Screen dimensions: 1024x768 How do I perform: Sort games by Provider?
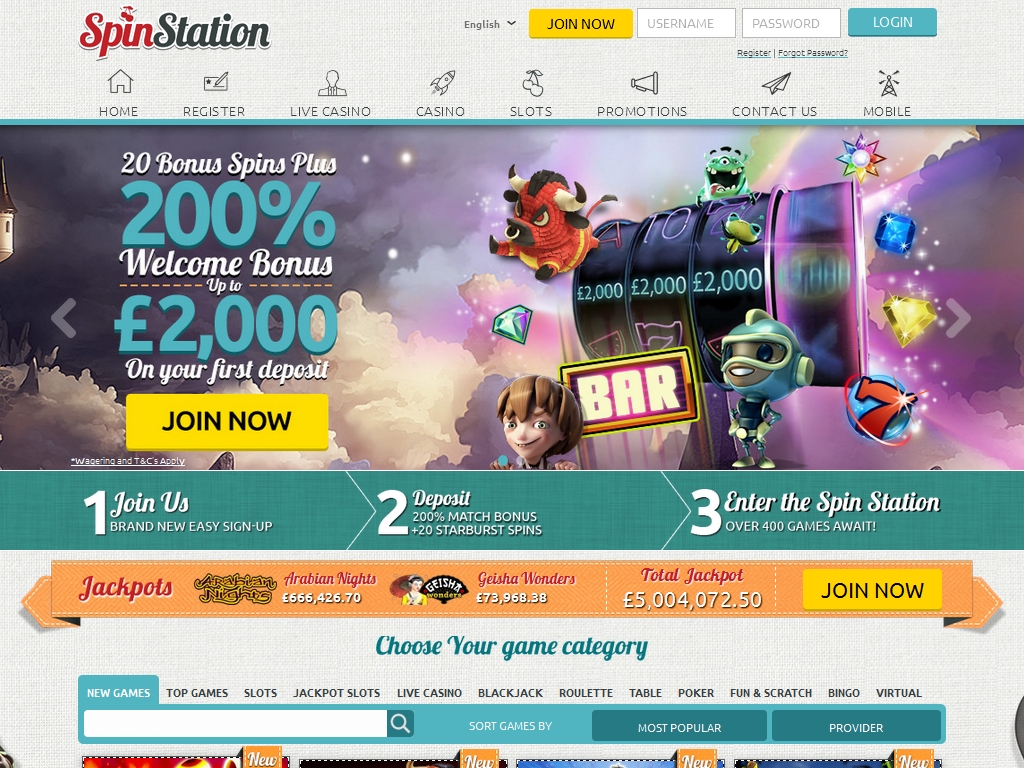coord(856,727)
